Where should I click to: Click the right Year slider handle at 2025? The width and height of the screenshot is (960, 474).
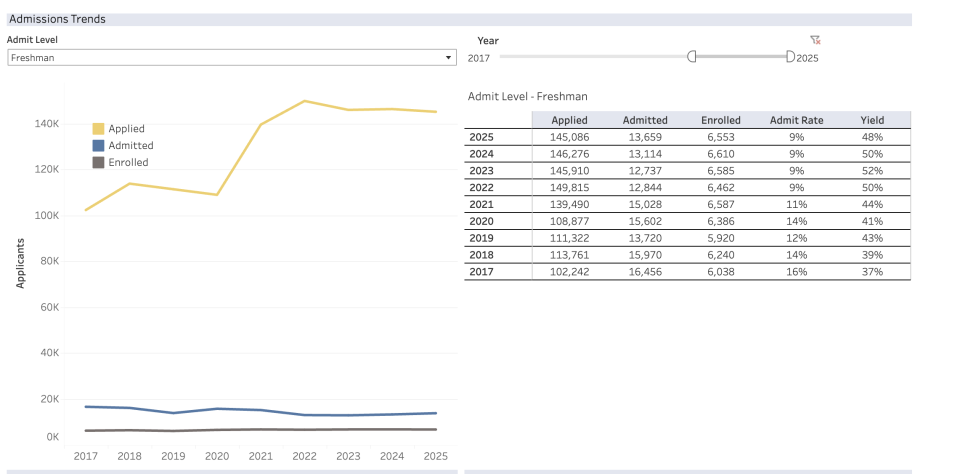790,57
